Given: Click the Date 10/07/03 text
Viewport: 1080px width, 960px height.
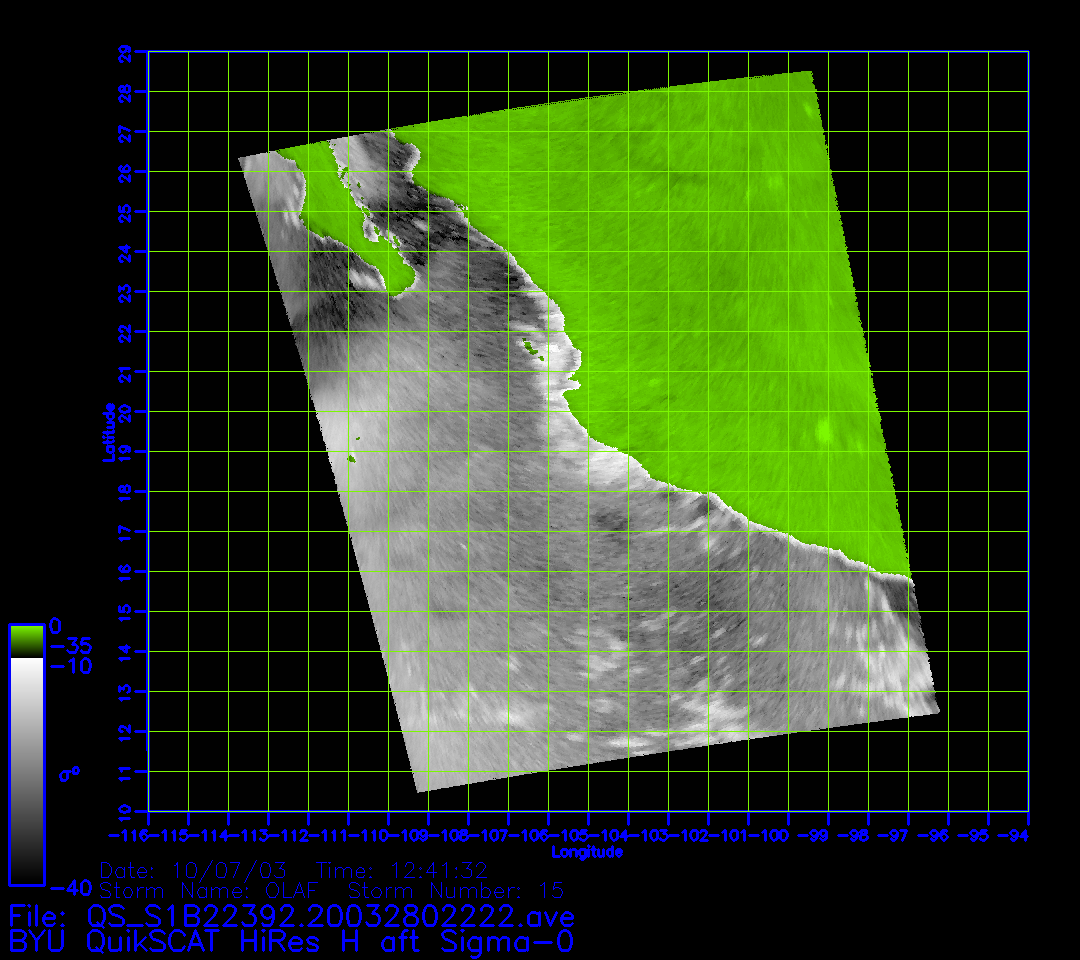Looking at the screenshot, I should coord(193,869).
